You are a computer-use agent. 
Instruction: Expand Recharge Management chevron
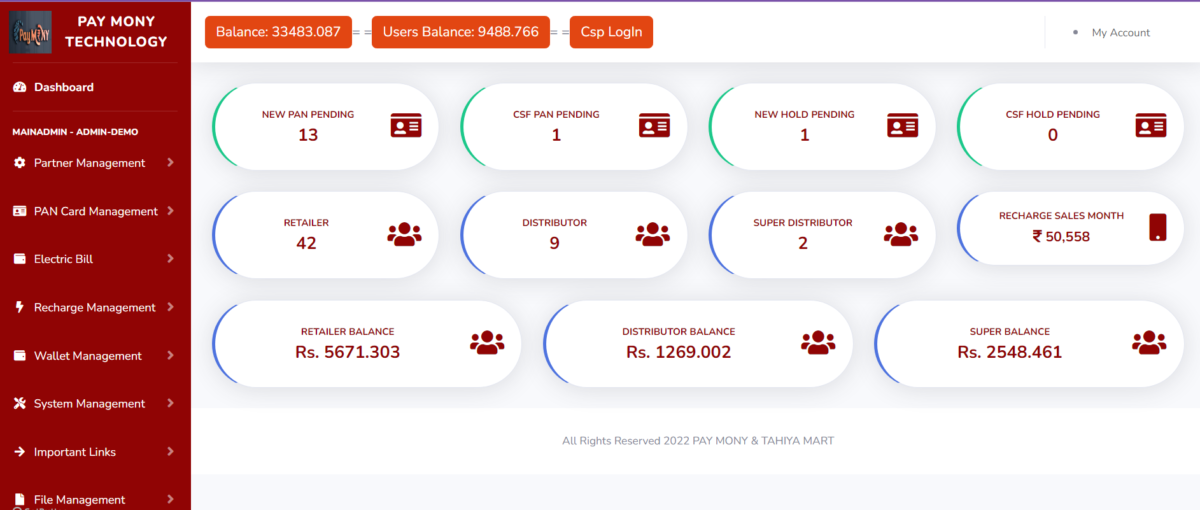[x=170, y=306]
